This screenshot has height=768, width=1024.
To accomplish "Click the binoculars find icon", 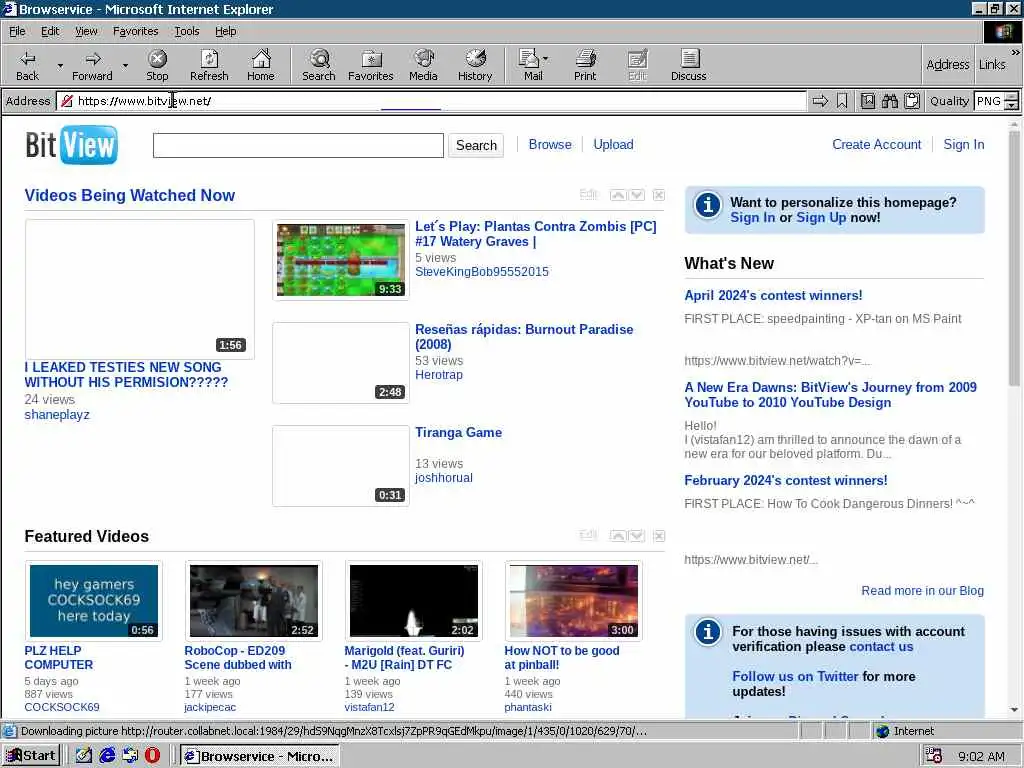I will [890, 101].
